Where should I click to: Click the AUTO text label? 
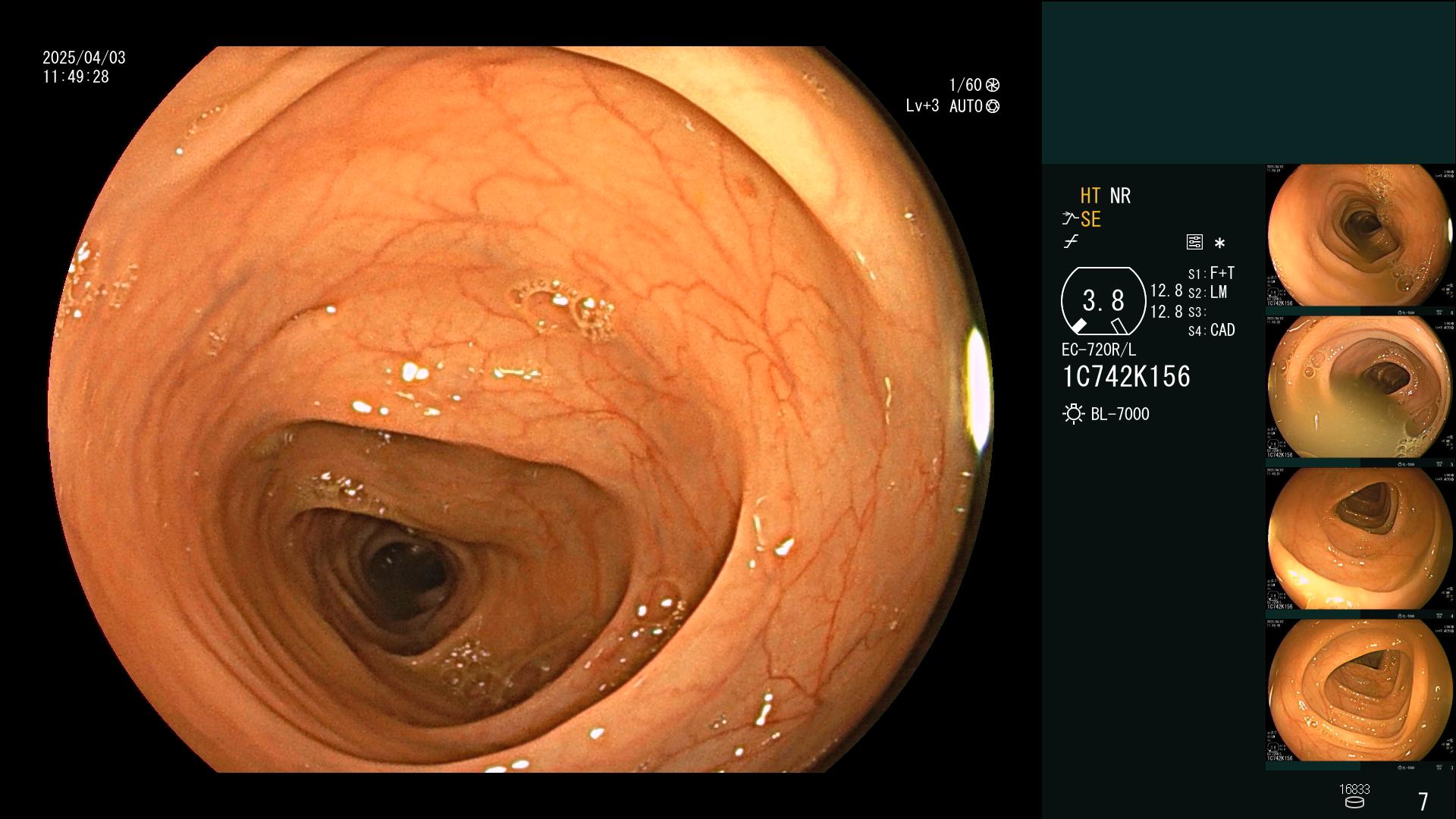pyautogui.click(x=966, y=107)
